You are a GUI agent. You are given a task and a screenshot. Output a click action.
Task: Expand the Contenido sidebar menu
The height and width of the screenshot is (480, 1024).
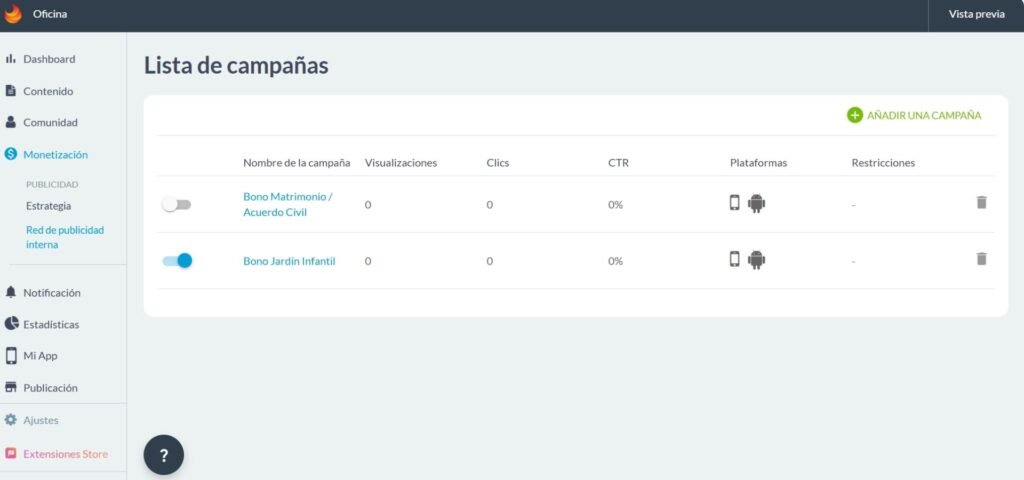[x=48, y=91]
